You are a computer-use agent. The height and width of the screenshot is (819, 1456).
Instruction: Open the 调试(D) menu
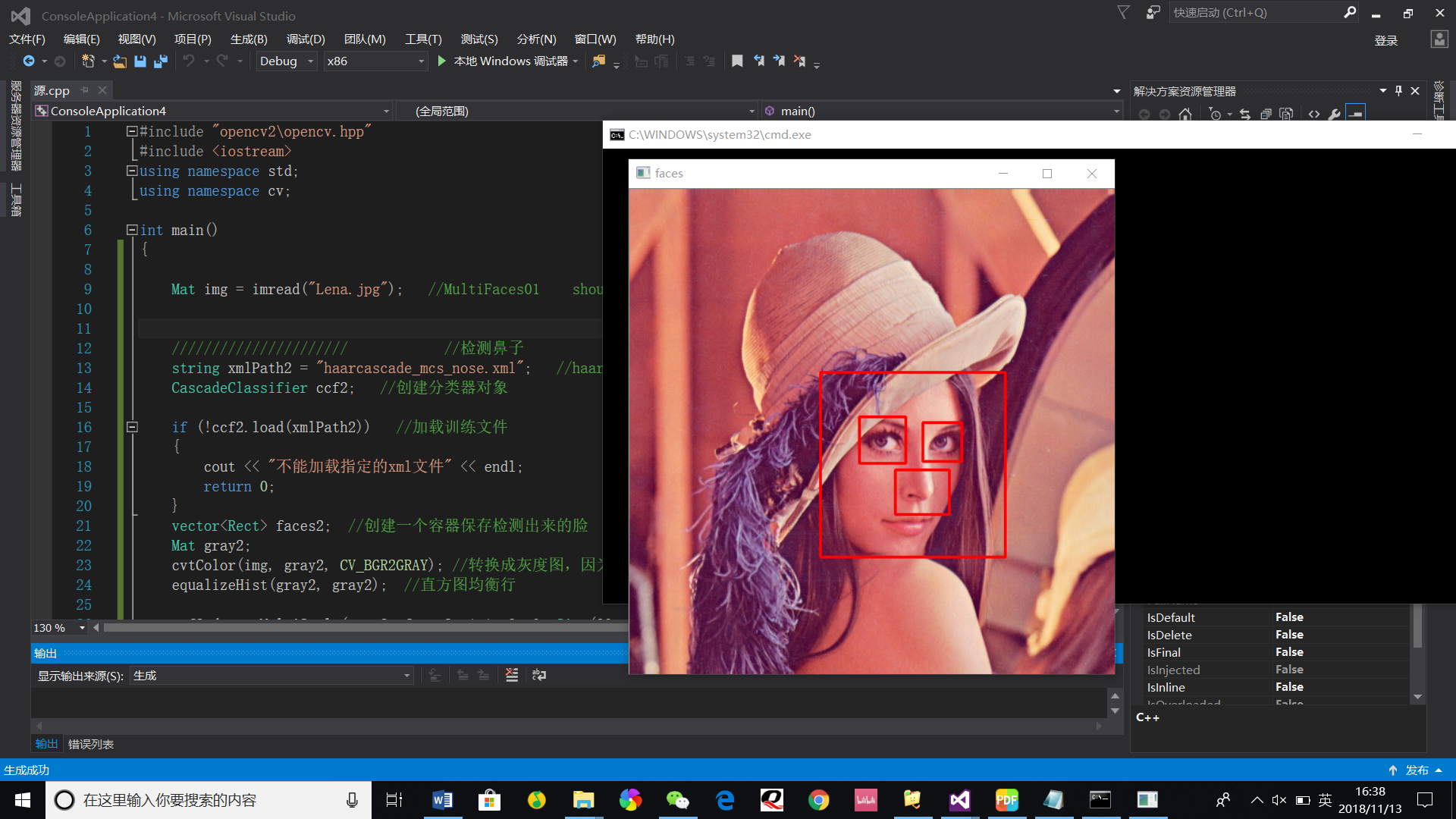click(x=306, y=39)
